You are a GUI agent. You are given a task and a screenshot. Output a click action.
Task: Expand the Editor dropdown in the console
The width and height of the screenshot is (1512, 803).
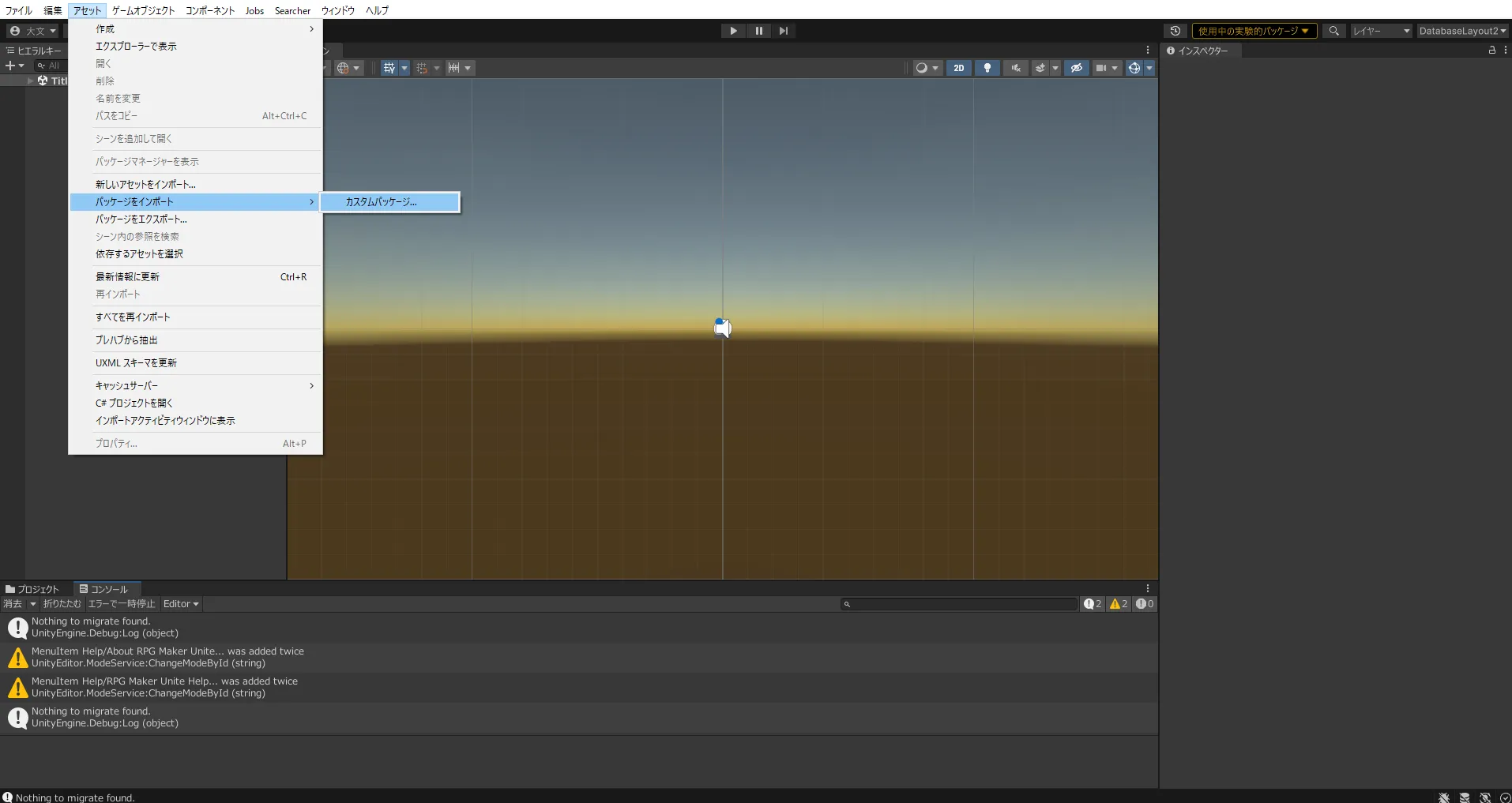tap(181, 604)
